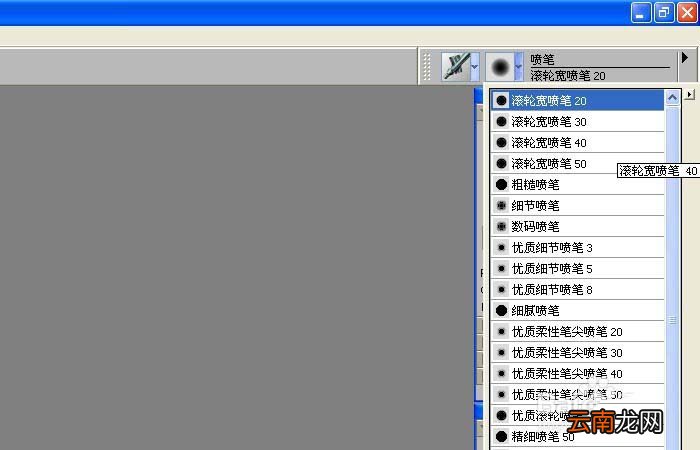The image size is (700, 450).
Task: Choose the 细腻喷笔 variant
Action: click(x=577, y=310)
